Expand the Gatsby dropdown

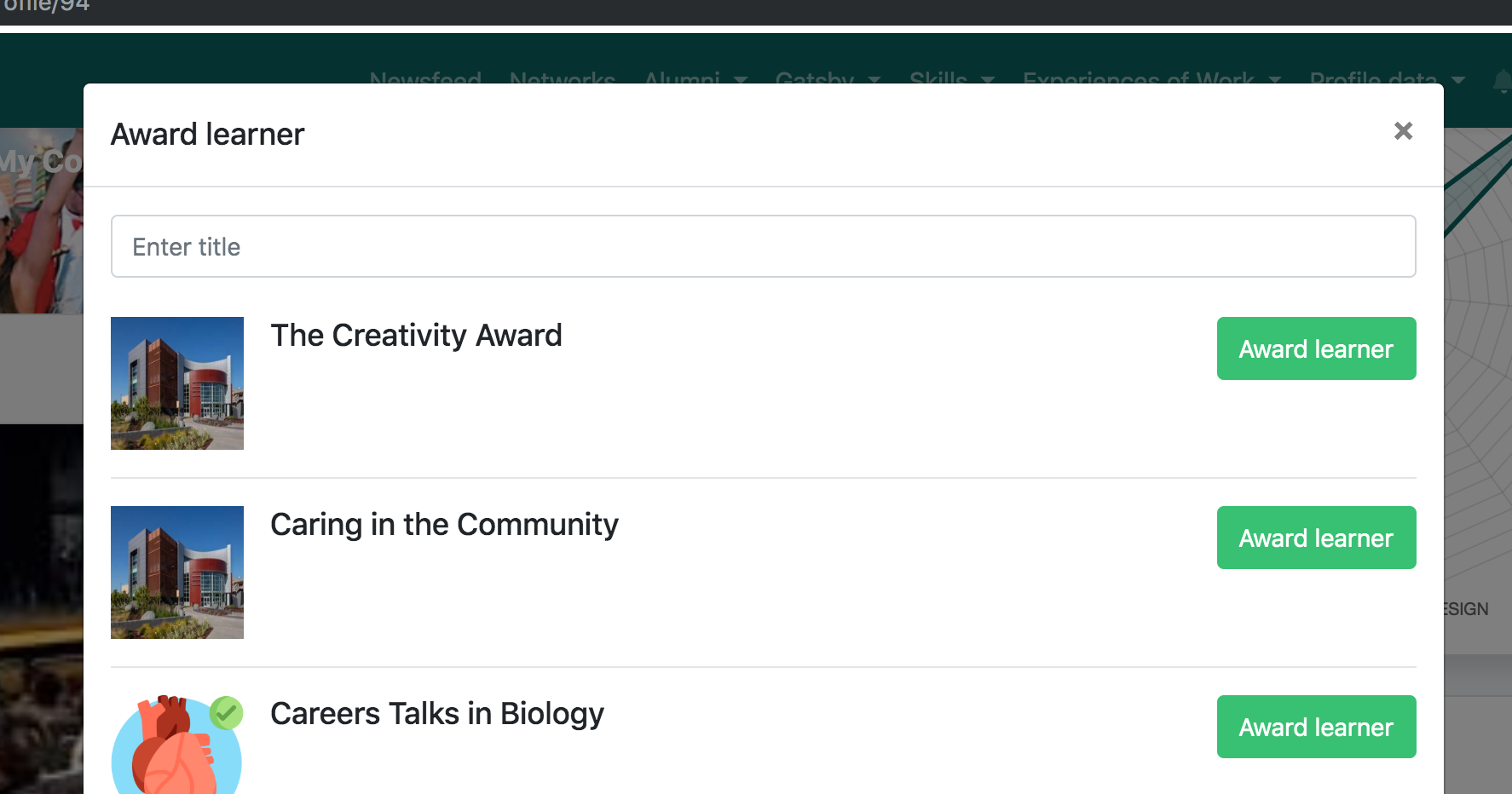point(828,78)
